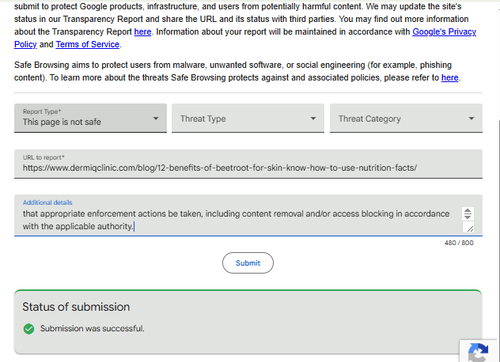
Task: Click the green success checkmark icon
Action: (x=29, y=329)
